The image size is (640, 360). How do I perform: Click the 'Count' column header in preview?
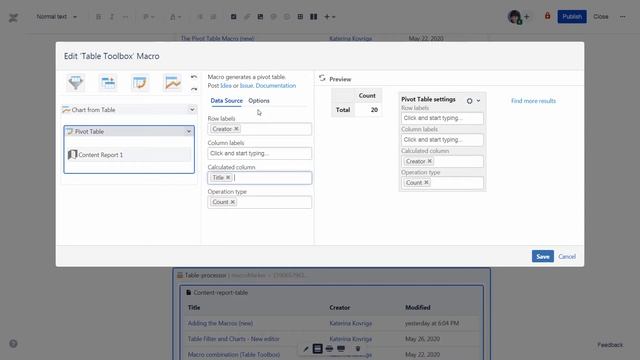point(367,96)
